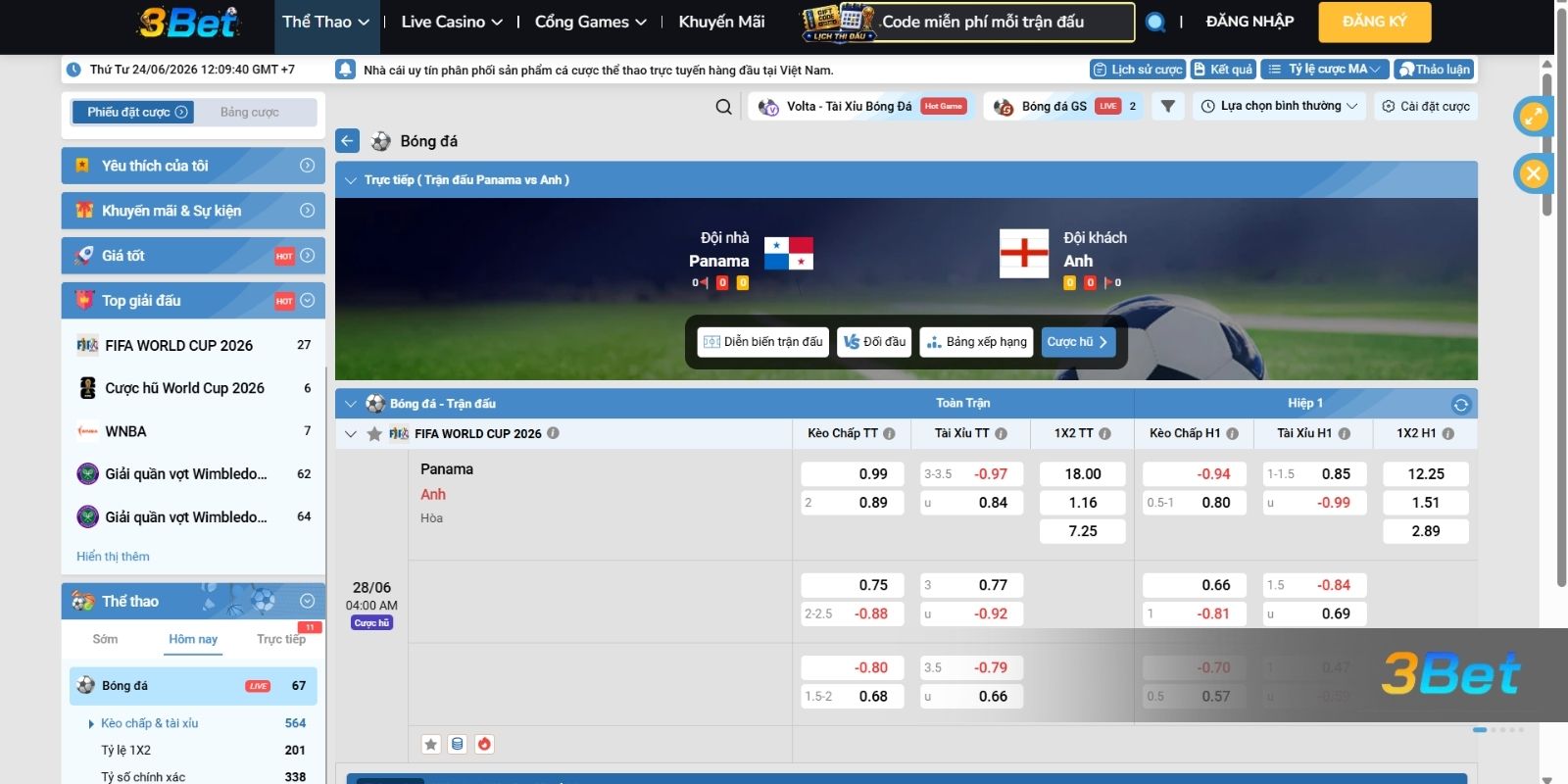Select Panama 1X2 TT odds 18.00
Screen dimensions: 1568x784
pyautogui.click(x=1083, y=474)
